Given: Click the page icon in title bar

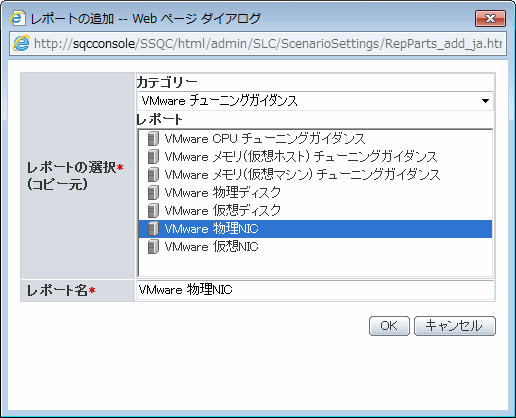Looking at the screenshot, I should 18,18.
